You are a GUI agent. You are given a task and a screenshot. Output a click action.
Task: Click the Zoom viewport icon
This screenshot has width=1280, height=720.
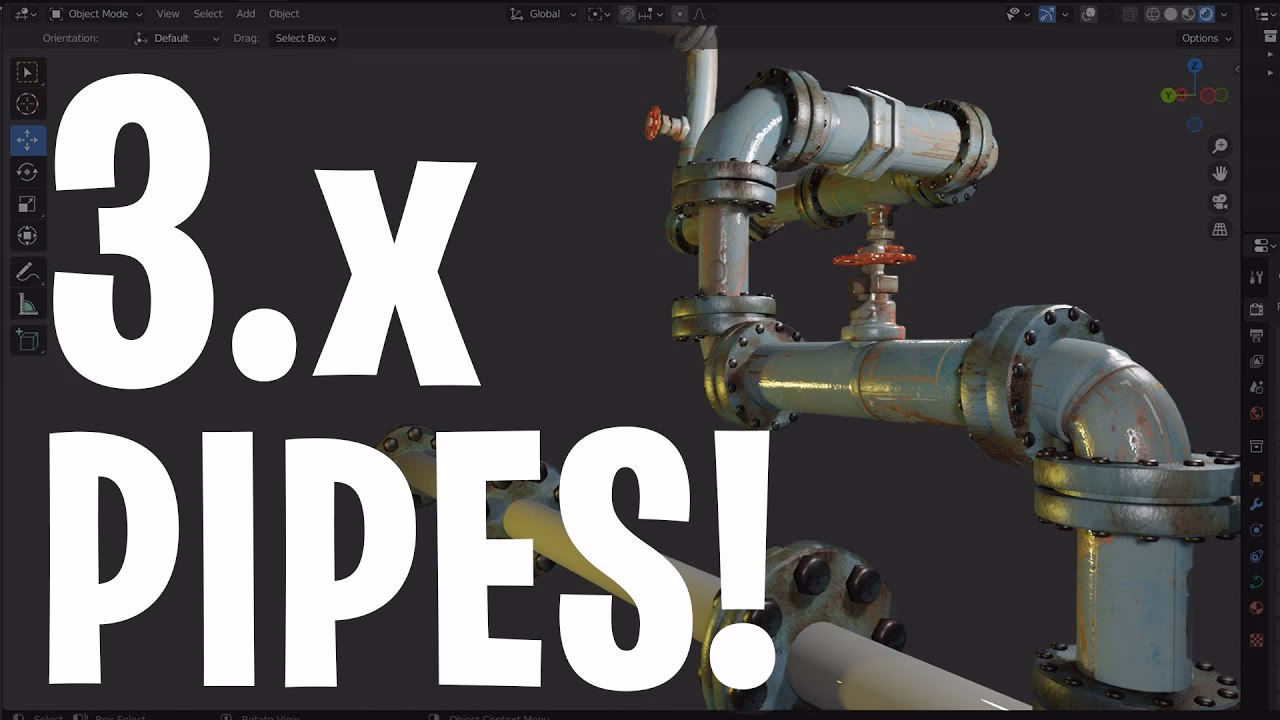1220,146
